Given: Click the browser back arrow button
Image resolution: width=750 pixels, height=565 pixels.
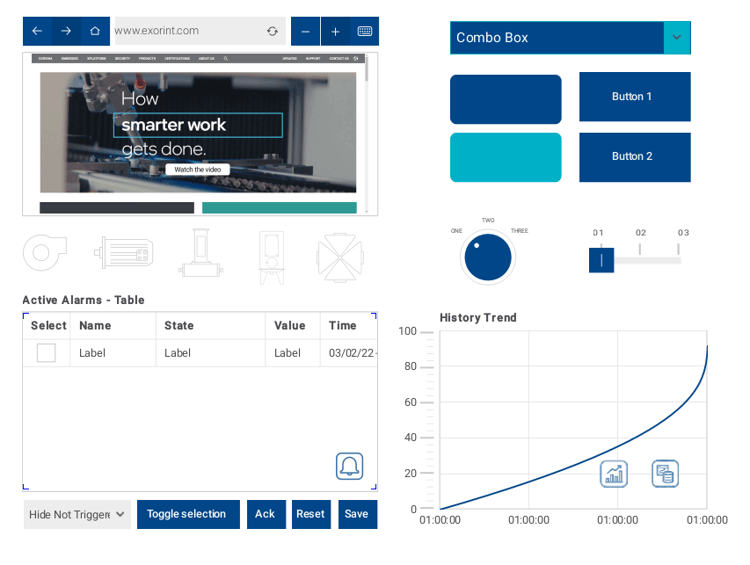Looking at the screenshot, I should click(x=37, y=31).
